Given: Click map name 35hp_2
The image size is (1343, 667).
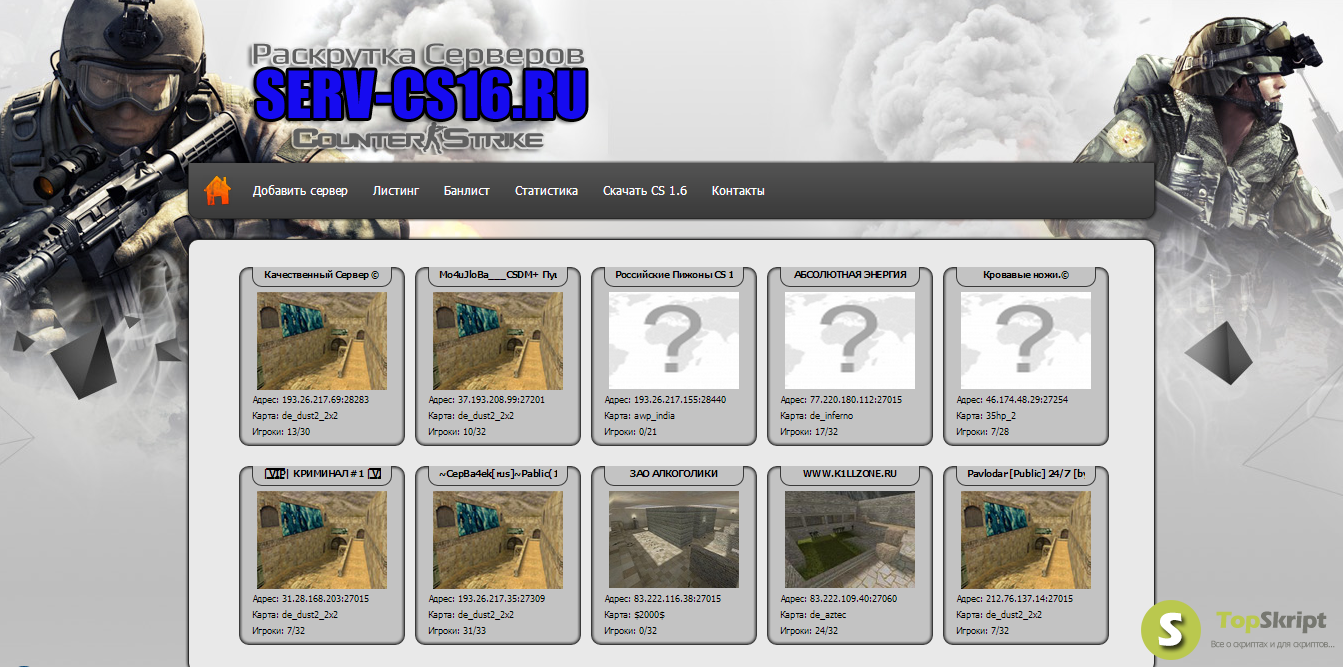Looking at the screenshot, I should pyautogui.click(x=1000, y=416).
